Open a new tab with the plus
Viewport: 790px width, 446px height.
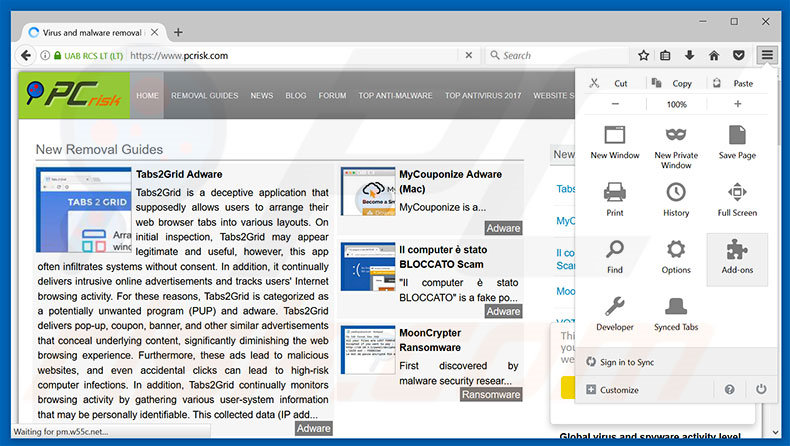coord(178,32)
